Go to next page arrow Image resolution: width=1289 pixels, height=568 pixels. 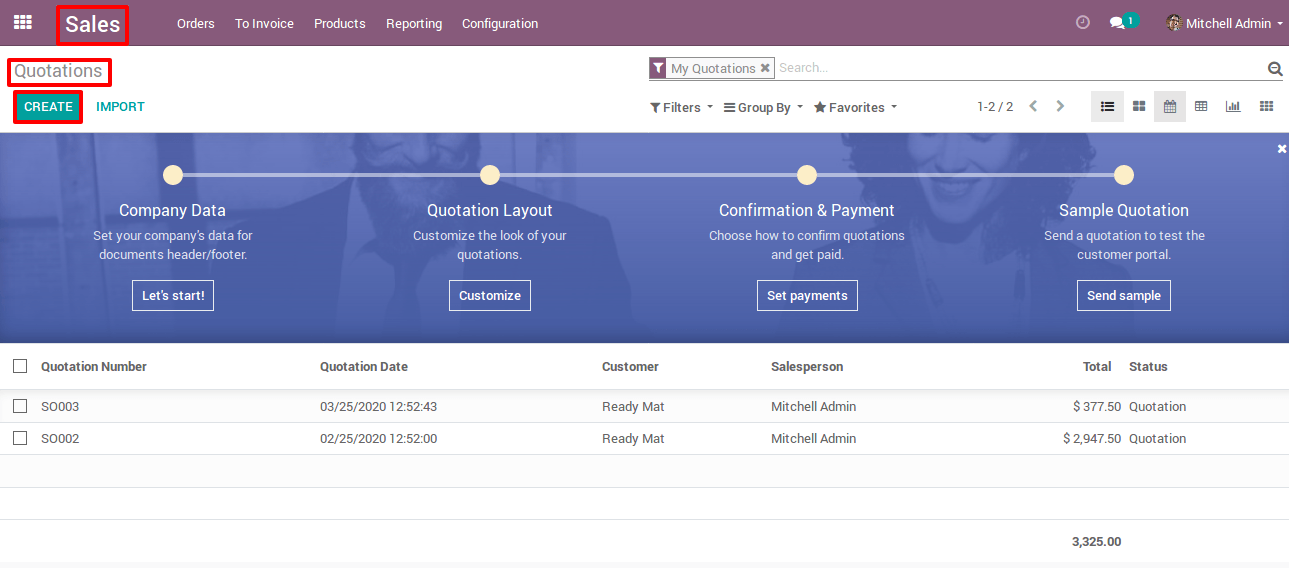[1061, 106]
